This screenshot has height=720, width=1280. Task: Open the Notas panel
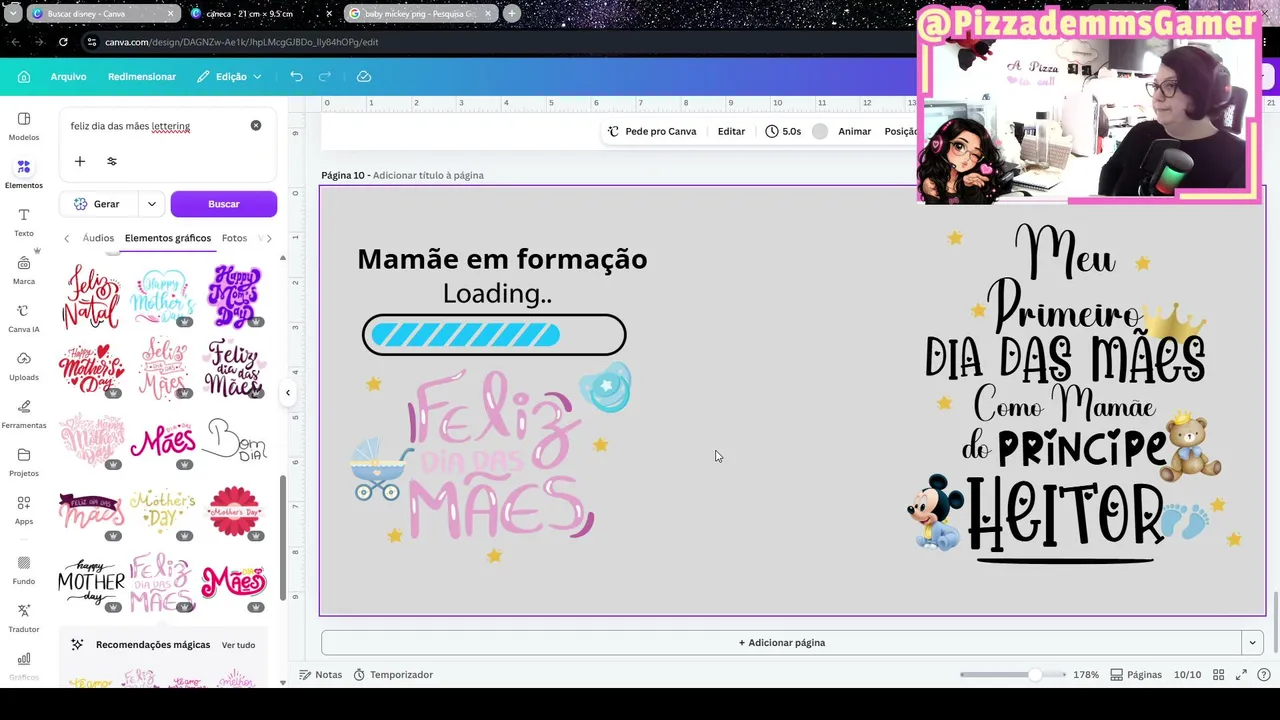pos(321,675)
